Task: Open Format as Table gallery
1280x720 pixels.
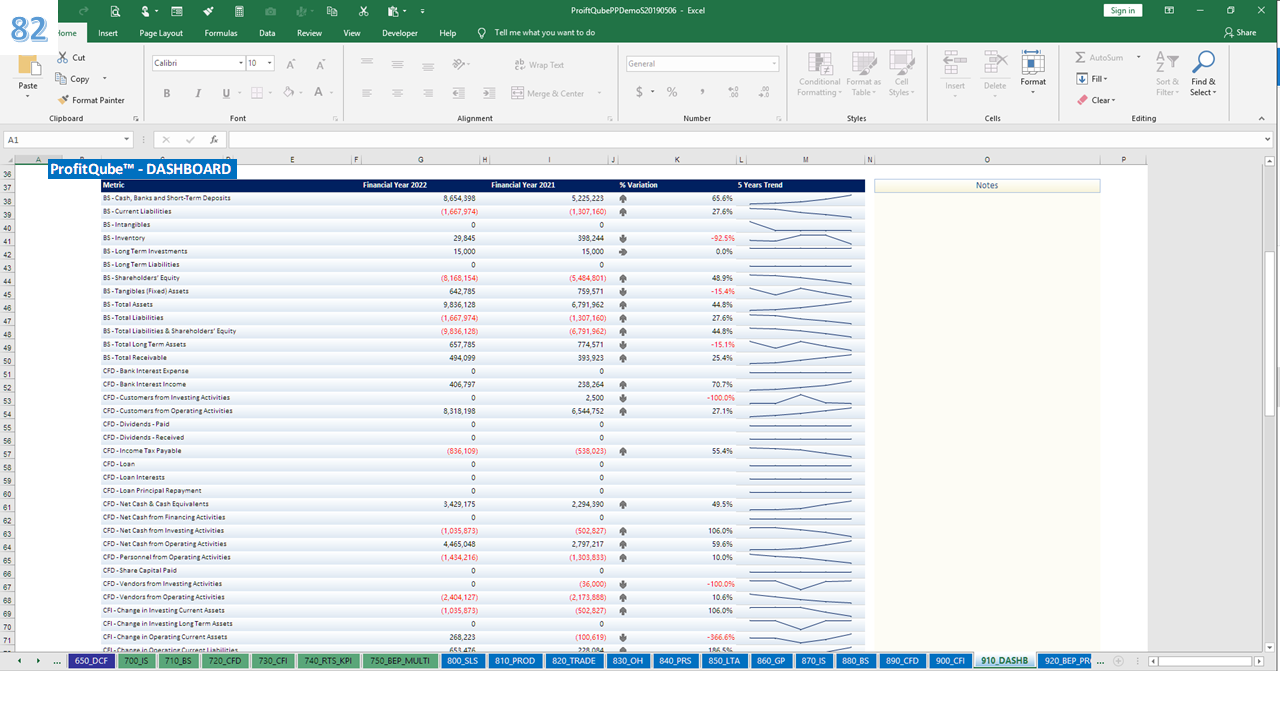Action: click(863, 74)
